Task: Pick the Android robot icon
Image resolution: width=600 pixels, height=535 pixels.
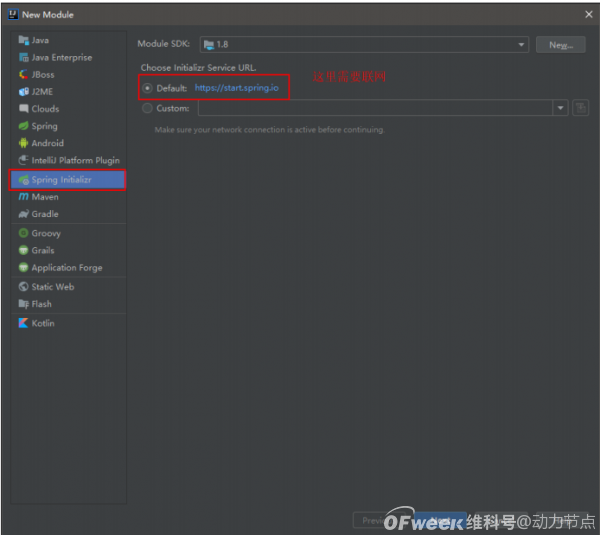Action: coord(24,143)
